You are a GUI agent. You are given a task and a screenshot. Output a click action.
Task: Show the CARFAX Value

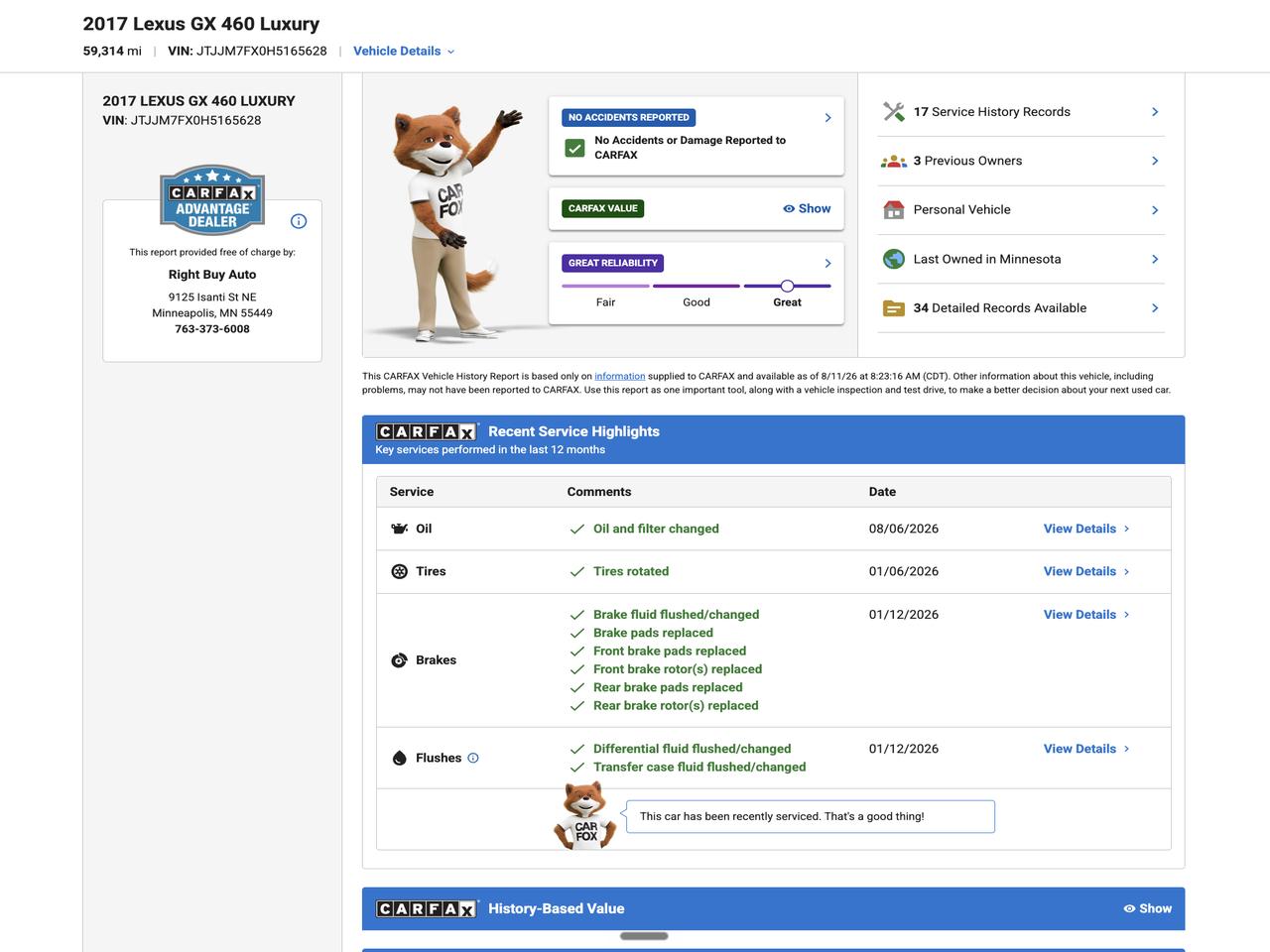pyautogui.click(x=807, y=208)
